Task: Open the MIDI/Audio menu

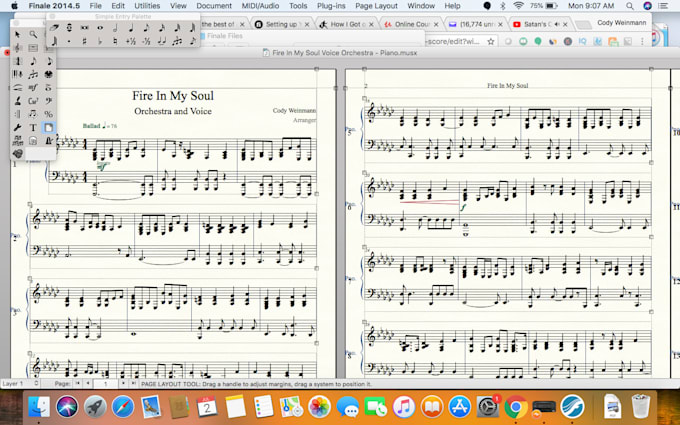Action: [x=260, y=6]
